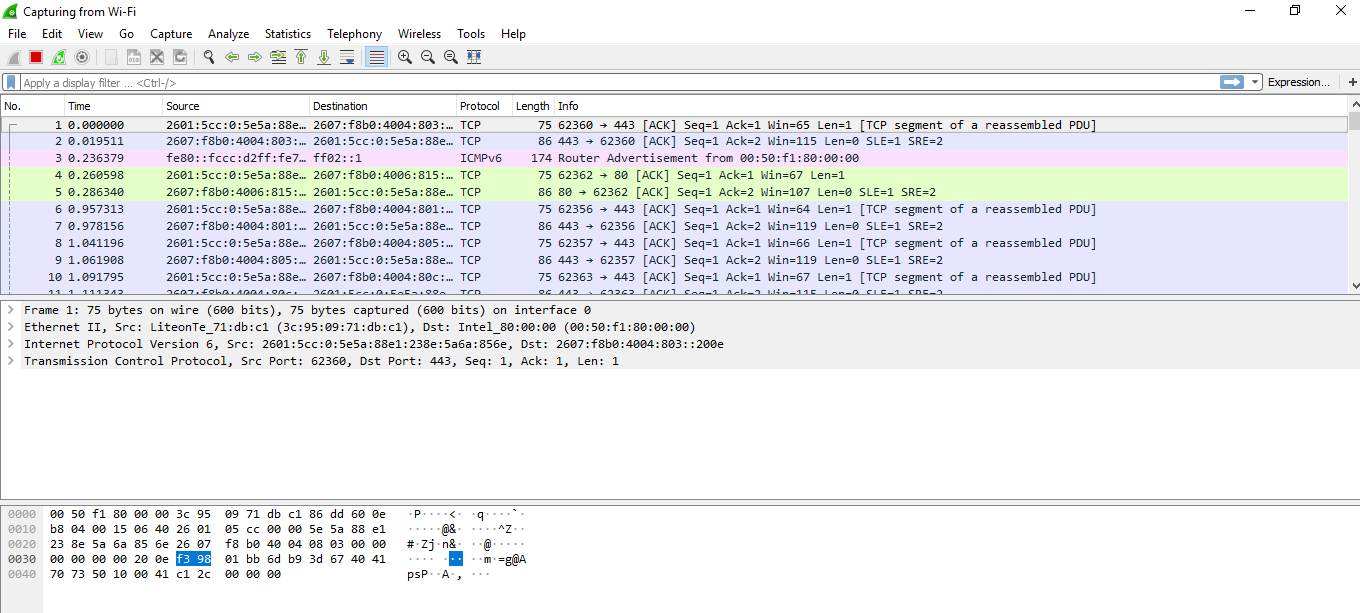Click the Apply a display filter field
Image resolution: width=1360 pixels, height=613 pixels.
400,81
